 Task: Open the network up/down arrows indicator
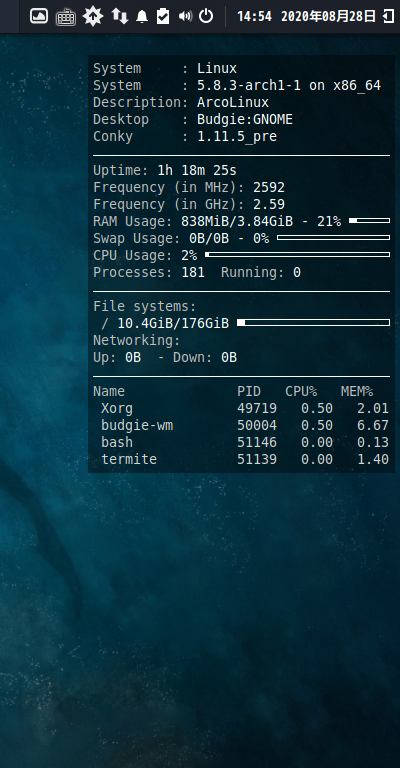[119, 16]
